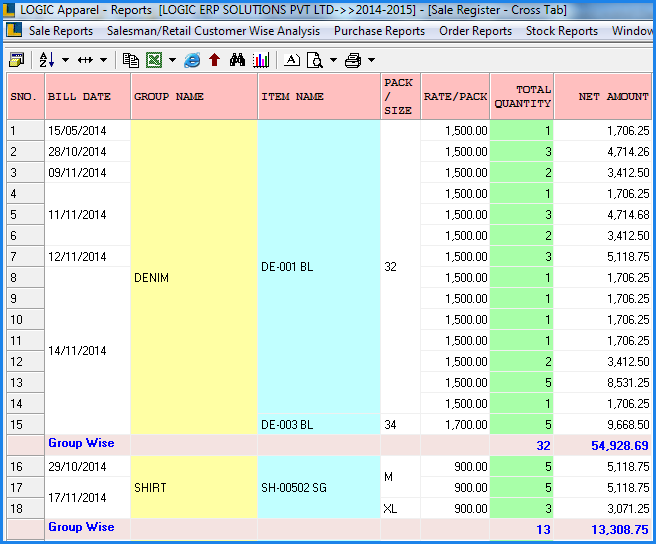Select row header number 18
The image size is (656, 544).
26,508
